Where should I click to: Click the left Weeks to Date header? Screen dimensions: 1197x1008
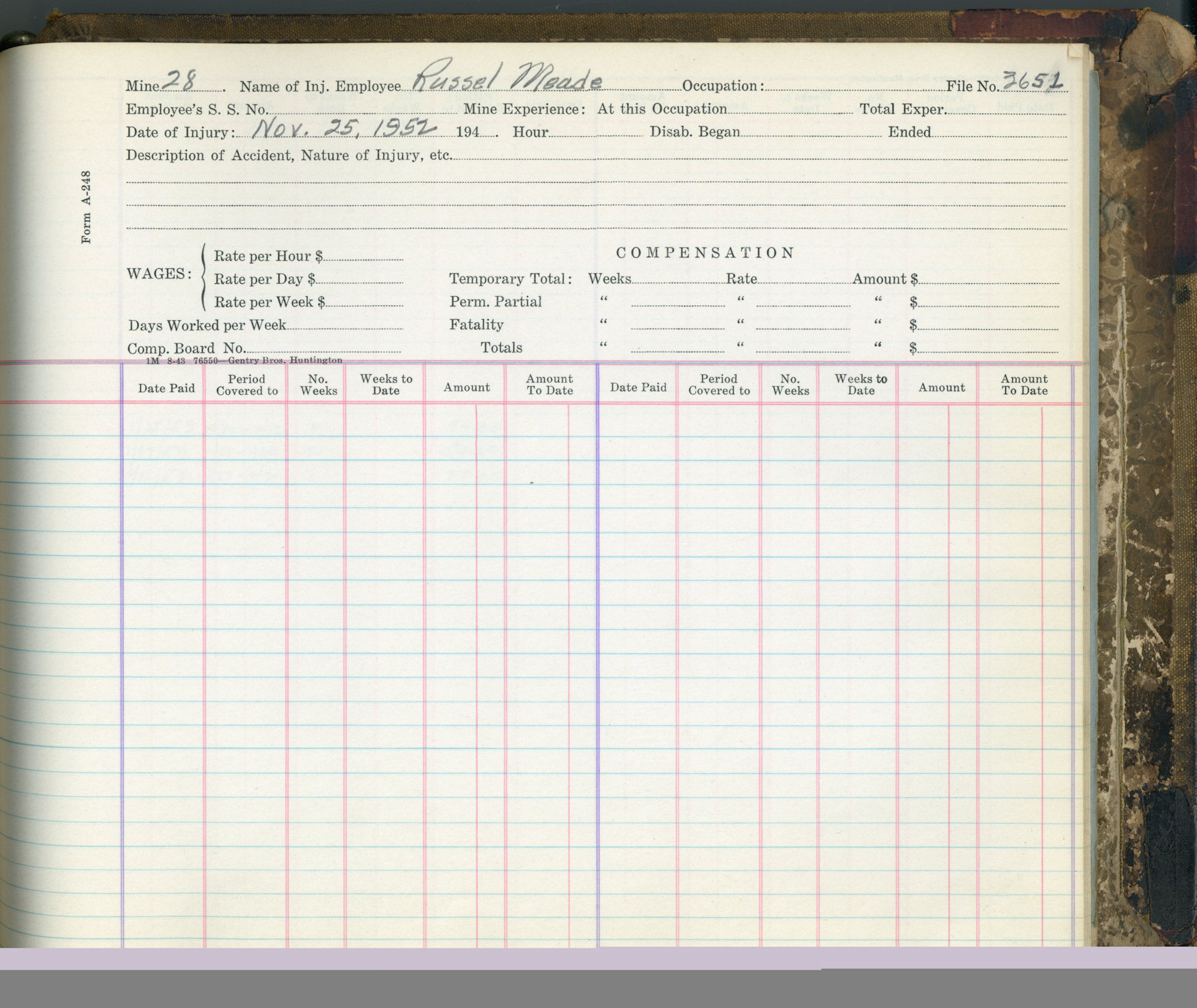coord(386,385)
